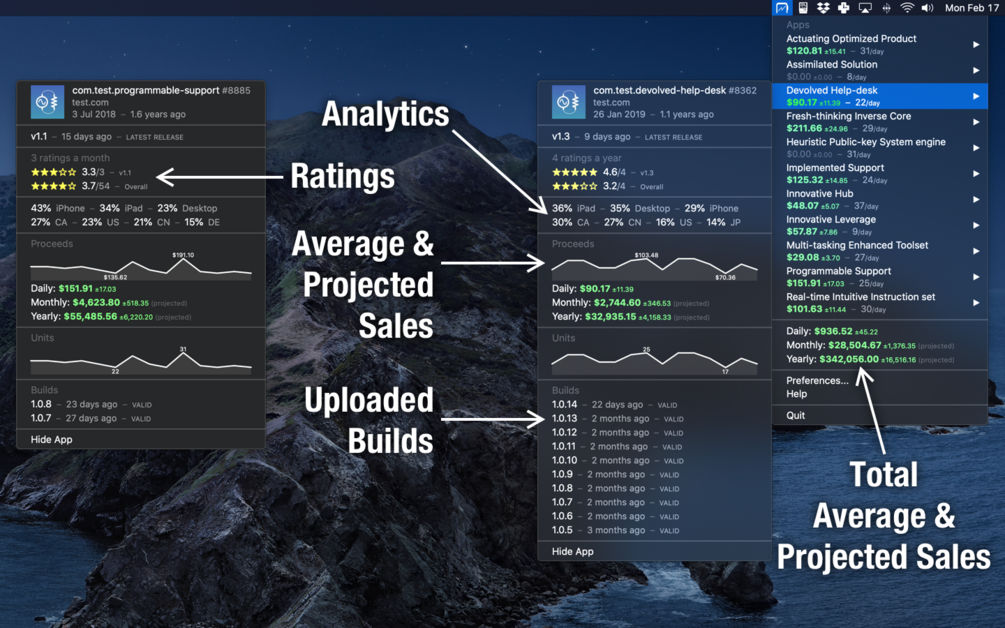Click the Bluetooth menu bar icon
The image size is (1005, 628).
pos(886,8)
